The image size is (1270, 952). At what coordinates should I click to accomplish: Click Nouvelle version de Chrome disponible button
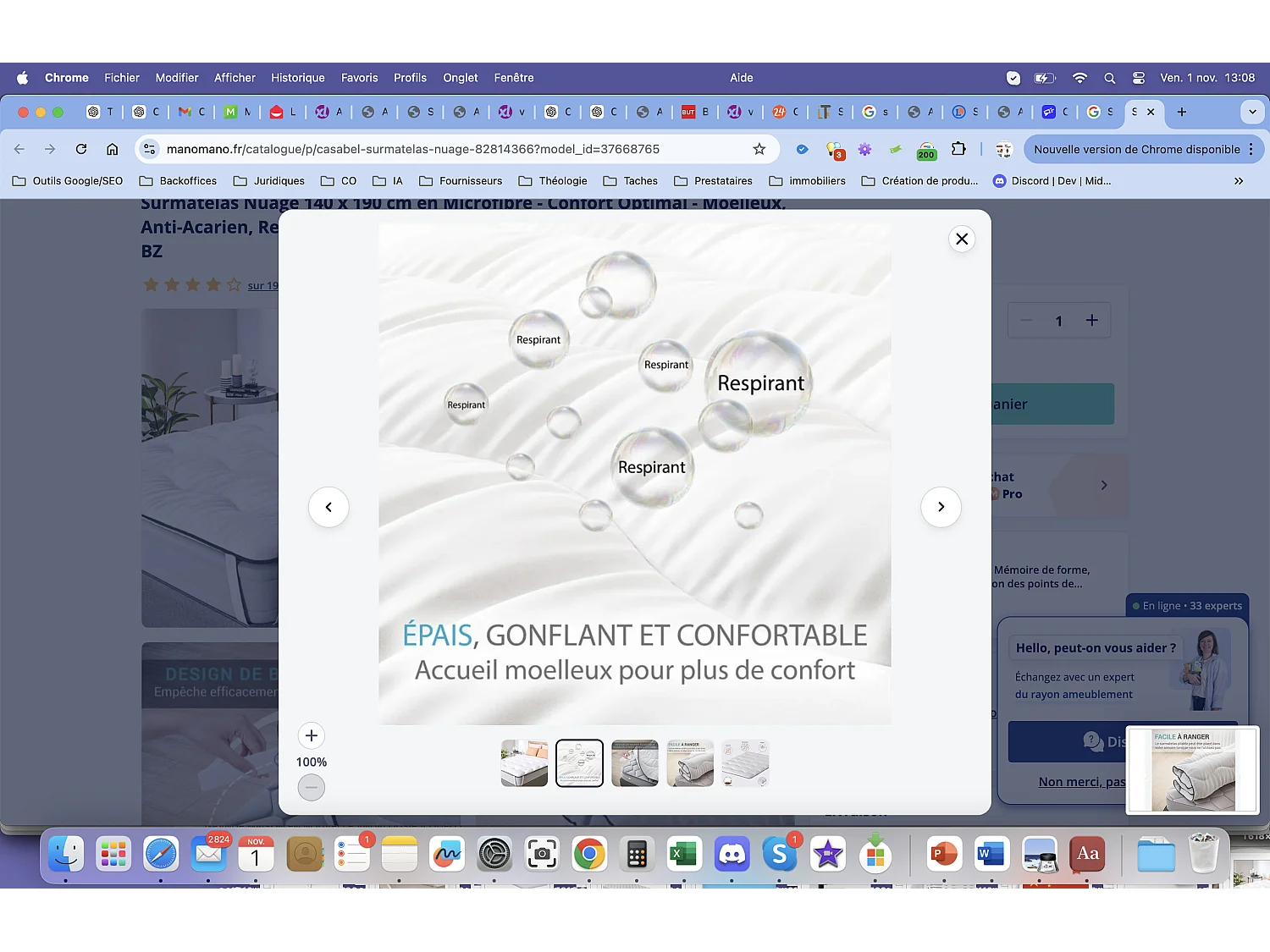[1136, 149]
